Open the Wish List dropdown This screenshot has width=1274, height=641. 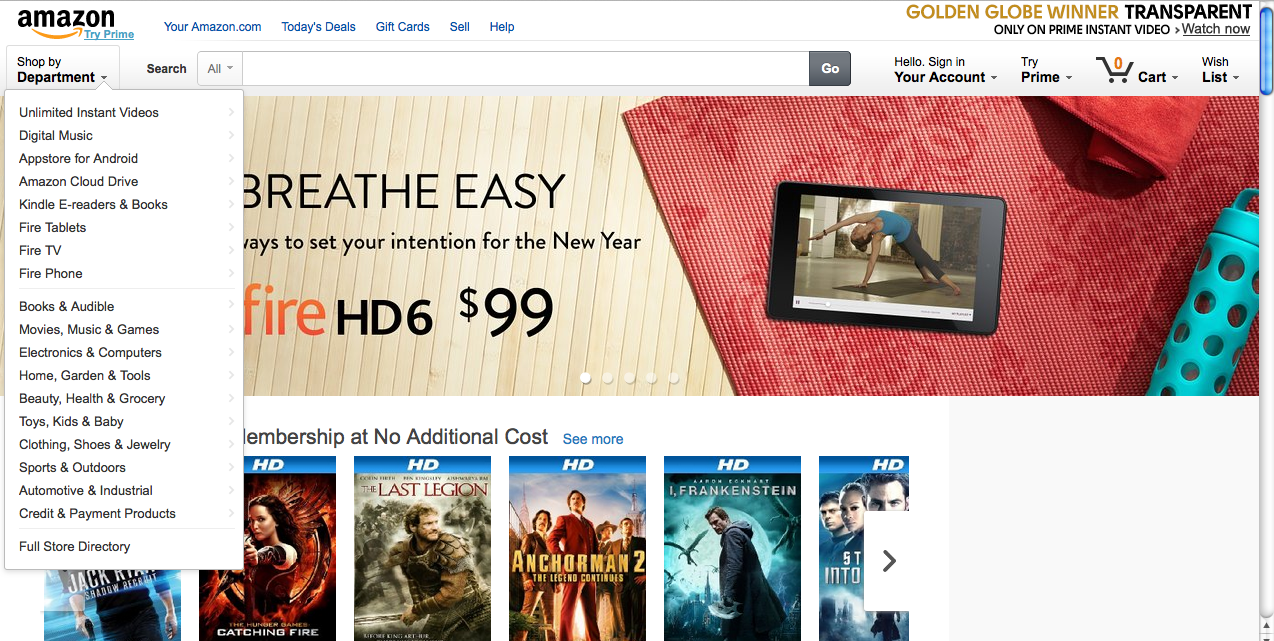coord(1220,69)
